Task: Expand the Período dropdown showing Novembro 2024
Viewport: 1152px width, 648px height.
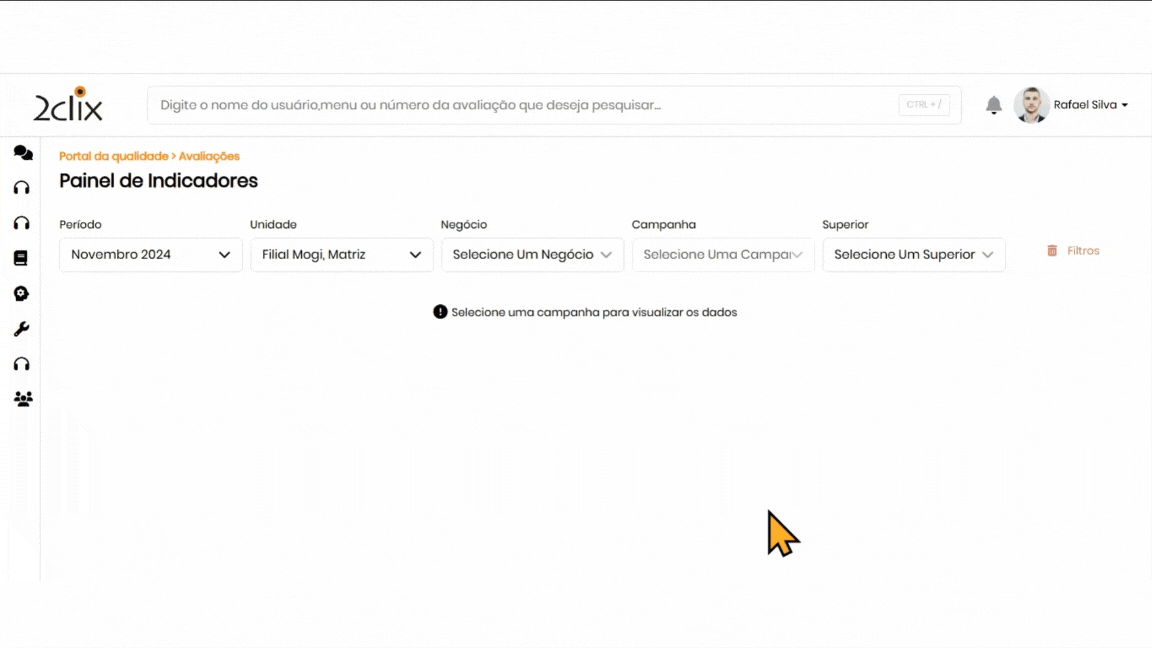Action: tap(151, 255)
